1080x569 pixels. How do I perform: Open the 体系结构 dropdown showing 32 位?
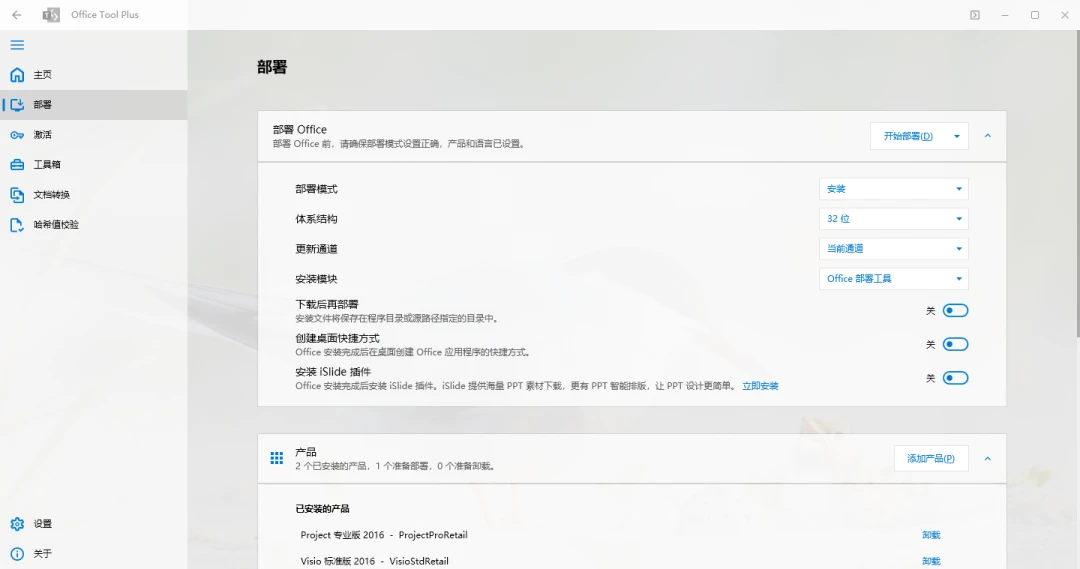pyautogui.click(x=893, y=219)
